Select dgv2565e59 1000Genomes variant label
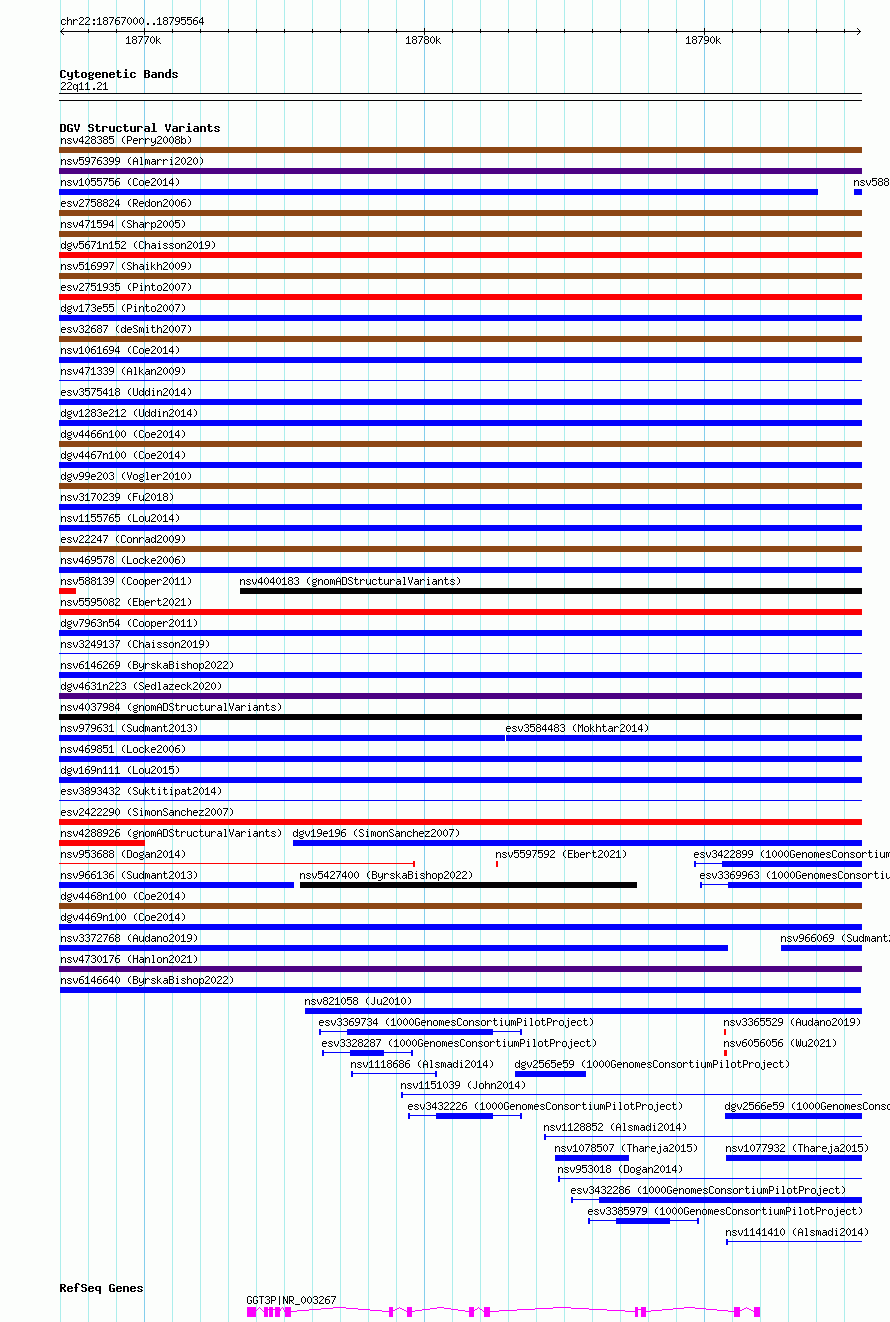This screenshot has width=890, height=1322. [x=652, y=1064]
